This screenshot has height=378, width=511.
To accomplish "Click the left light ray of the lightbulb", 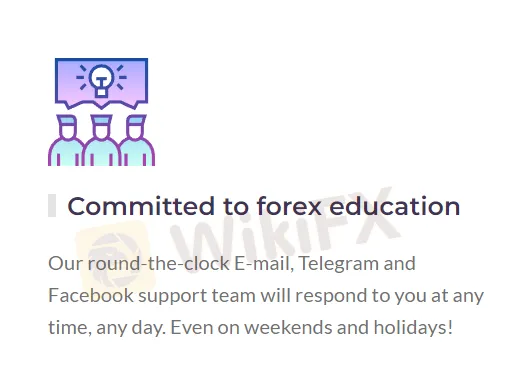I will pyautogui.click(x=80, y=77).
